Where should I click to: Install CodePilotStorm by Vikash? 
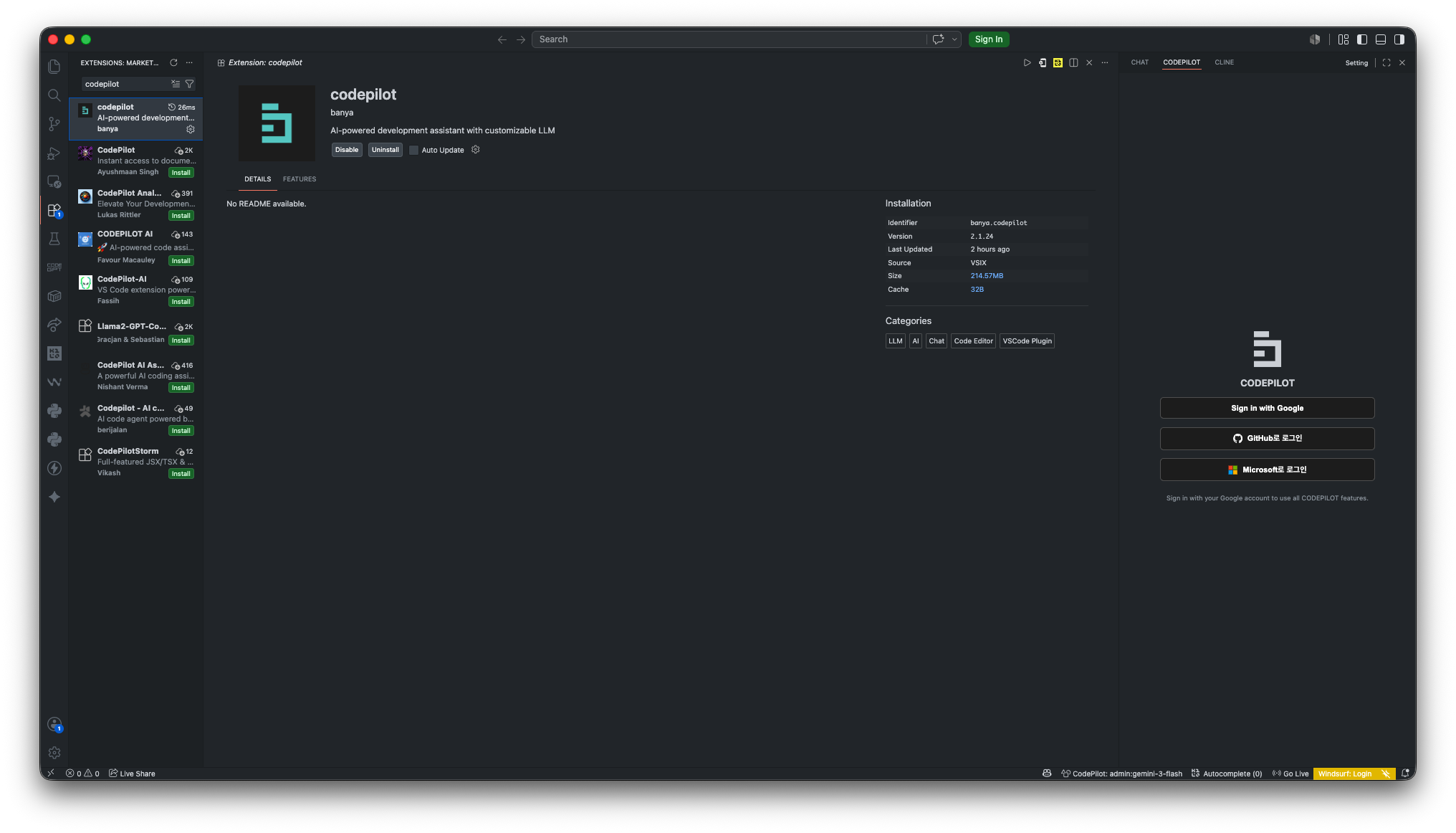pos(181,474)
